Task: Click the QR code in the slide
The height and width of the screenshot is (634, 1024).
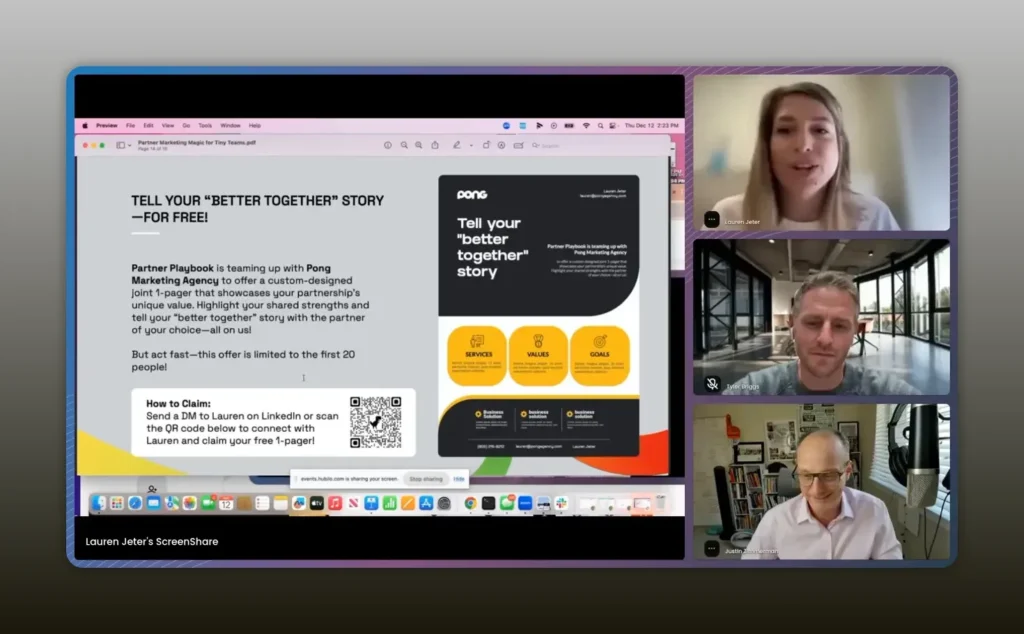Action: [376, 422]
